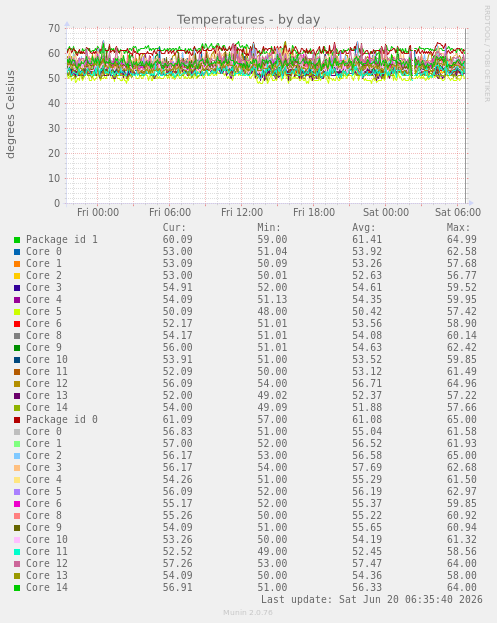The width and height of the screenshot is (497, 623).
Task: Click the light blue Core 2 swatch with Avg 56.58
Action: [x=17, y=456]
